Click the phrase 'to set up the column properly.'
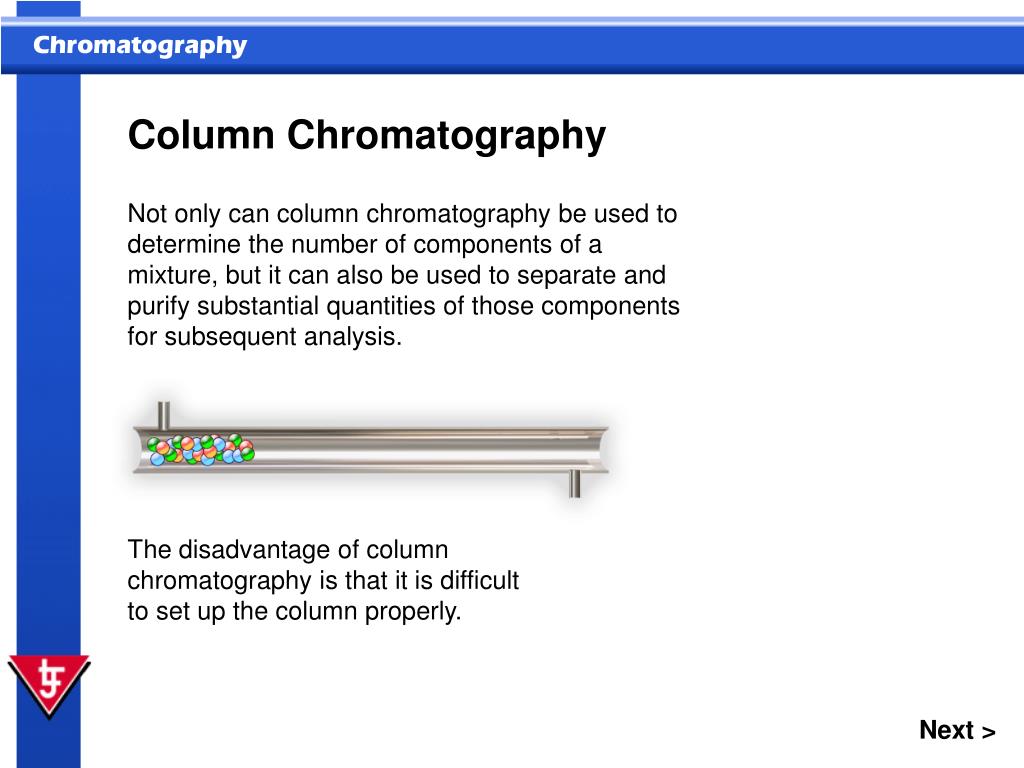Image resolution: width=1024 pixels, height=768 pixels. coord(294,612)
